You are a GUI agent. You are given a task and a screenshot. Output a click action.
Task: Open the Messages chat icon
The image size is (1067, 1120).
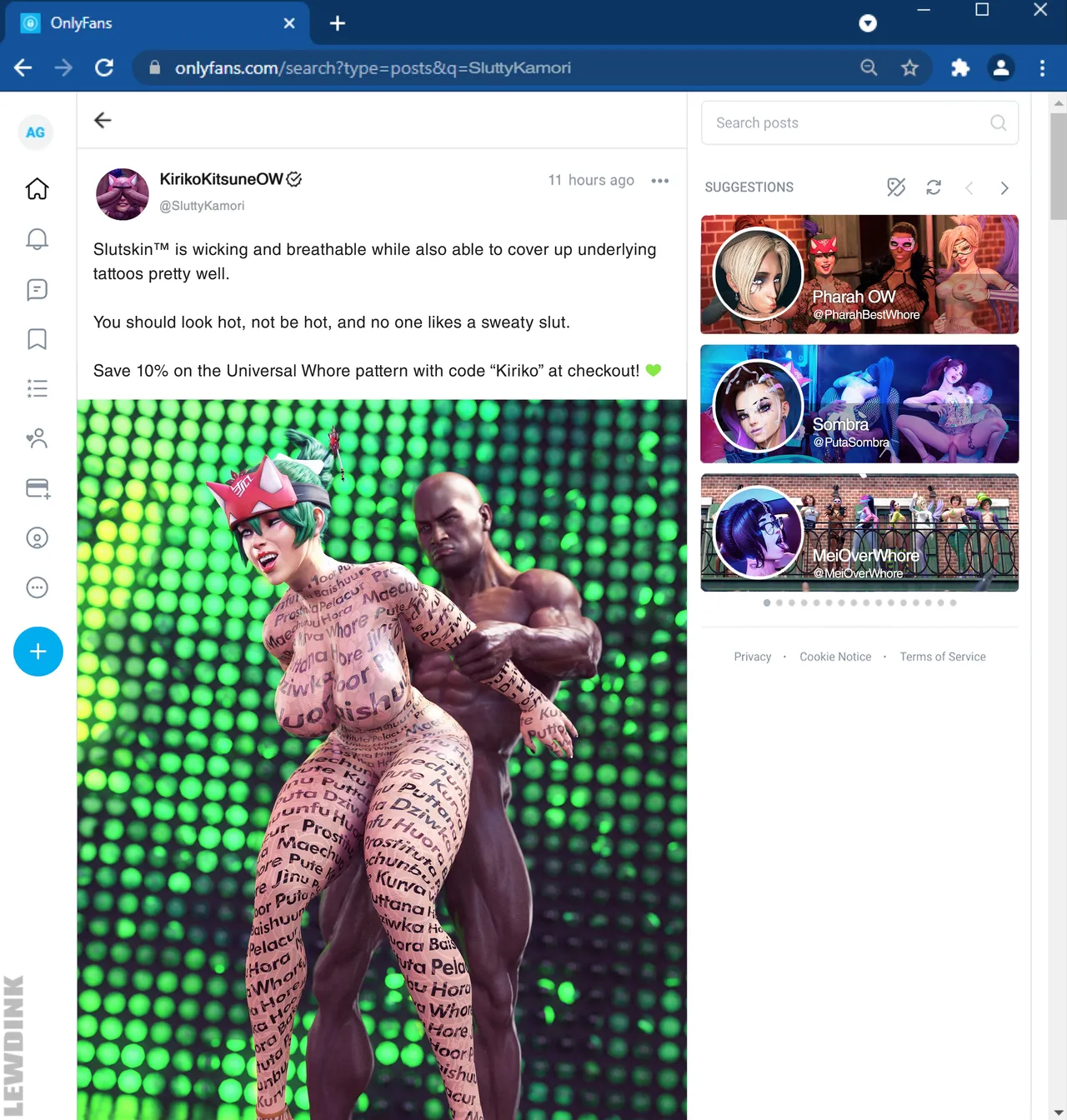pos(37,289)
